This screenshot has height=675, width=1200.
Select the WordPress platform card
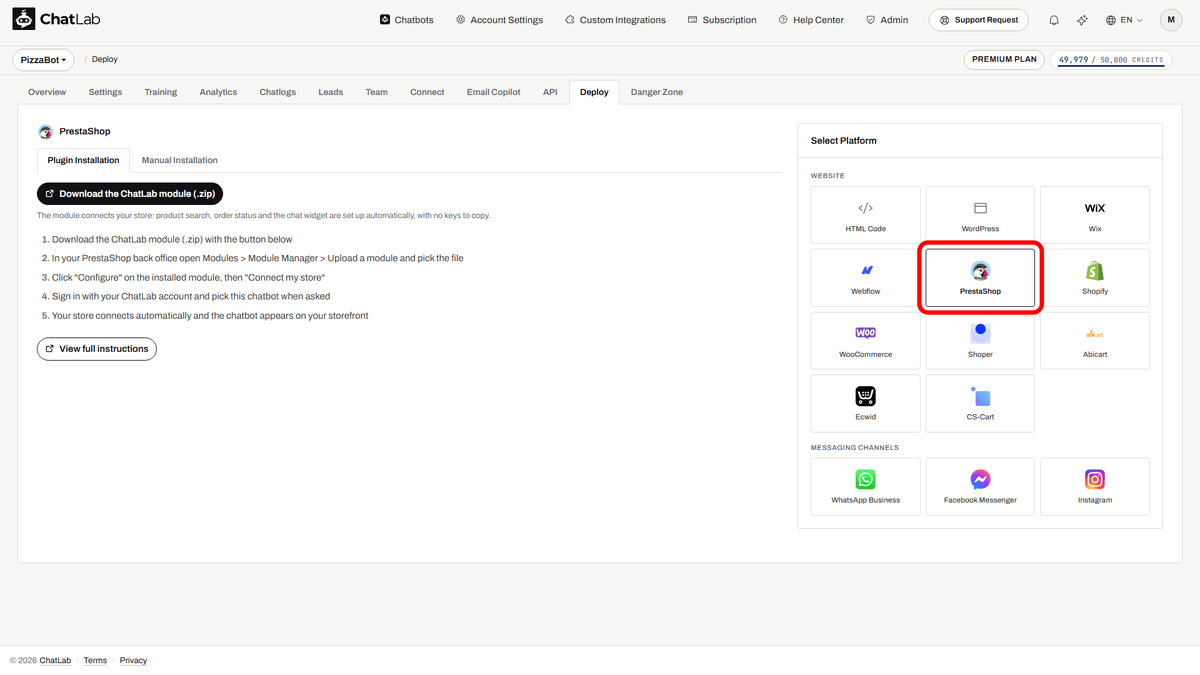980,215
